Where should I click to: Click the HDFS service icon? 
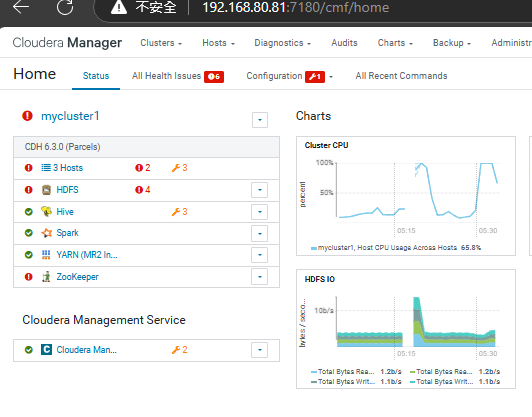[x=46, y=190]
